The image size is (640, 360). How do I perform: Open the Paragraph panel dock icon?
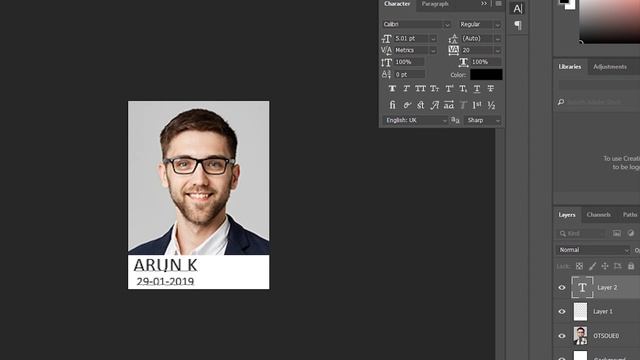tap(518, 25)
